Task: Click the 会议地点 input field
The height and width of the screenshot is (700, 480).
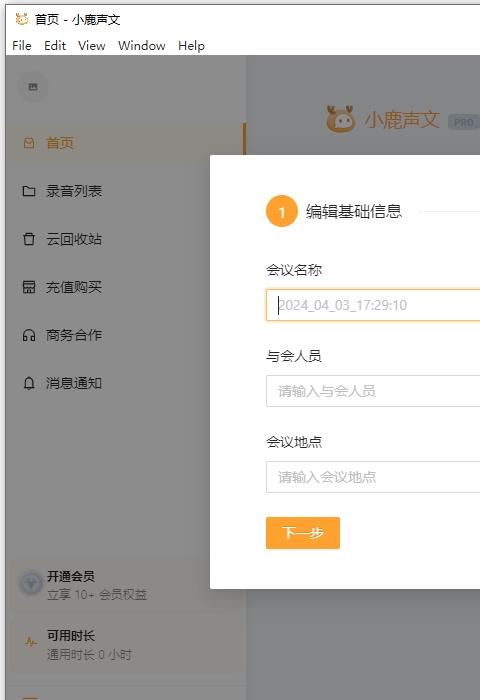Action: pos(373,477)
